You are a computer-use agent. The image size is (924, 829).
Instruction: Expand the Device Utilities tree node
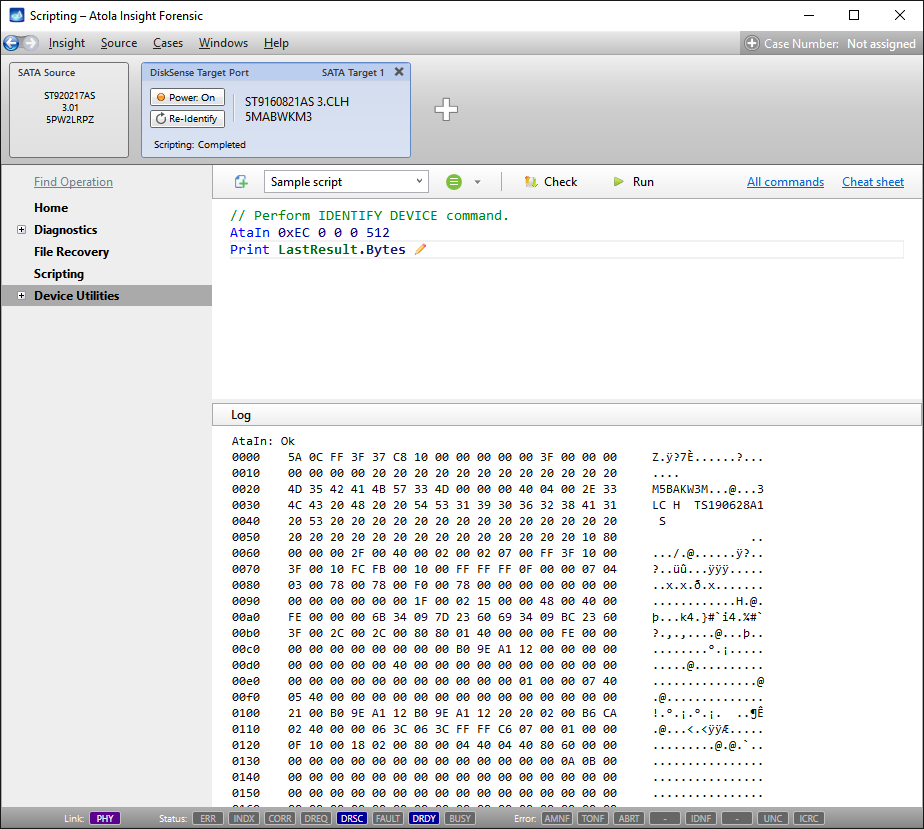[x=21, y=296]
